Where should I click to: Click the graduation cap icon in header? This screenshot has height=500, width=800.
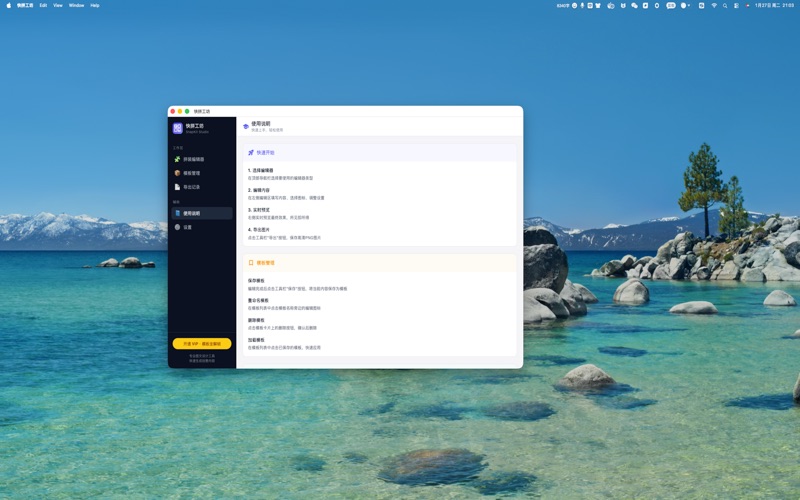point(246,126)
